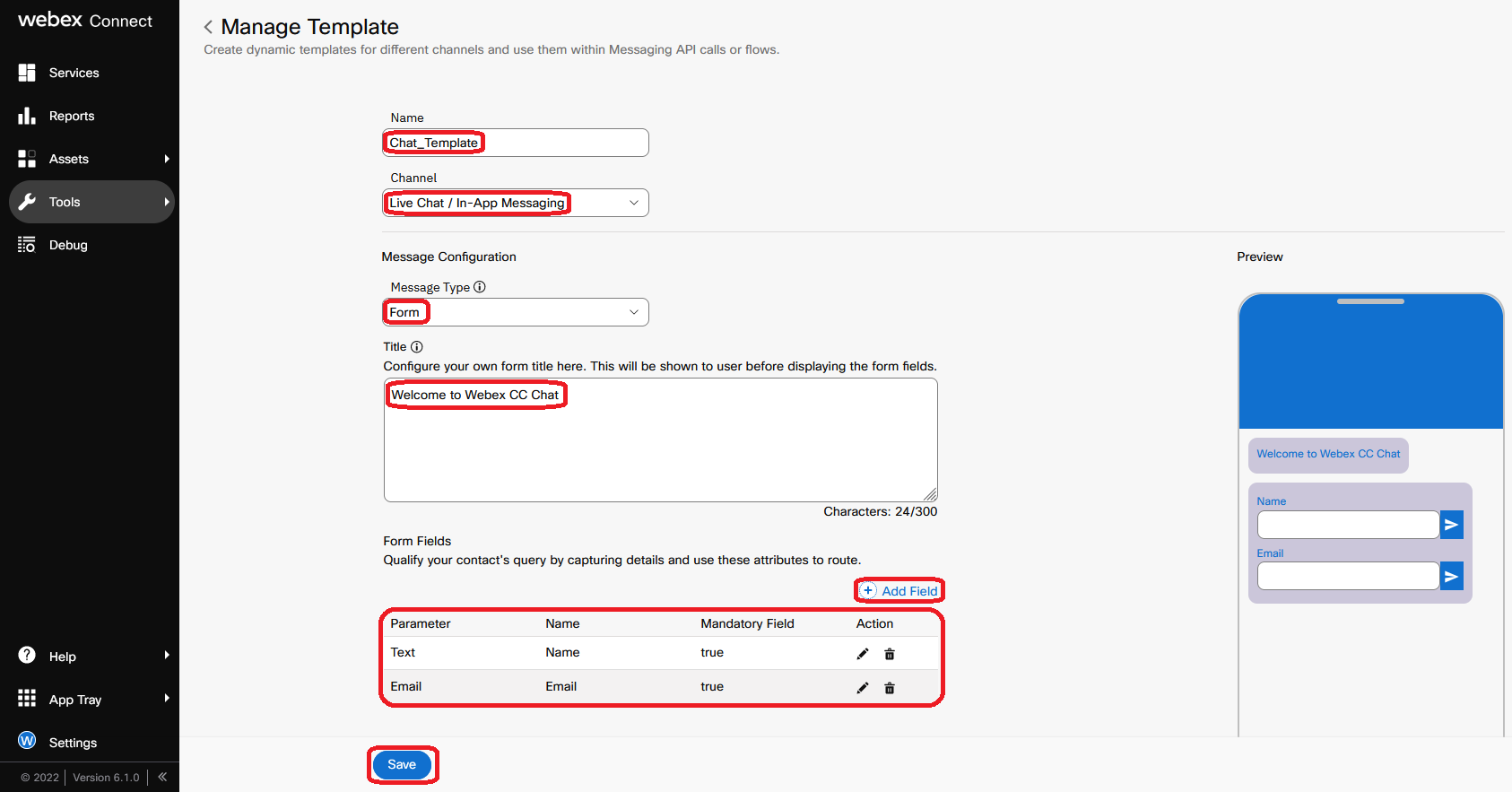This screenshot has width=1512, height=792.
Task: Open Reports bar chart icon
Action: [x=27, y=116]
